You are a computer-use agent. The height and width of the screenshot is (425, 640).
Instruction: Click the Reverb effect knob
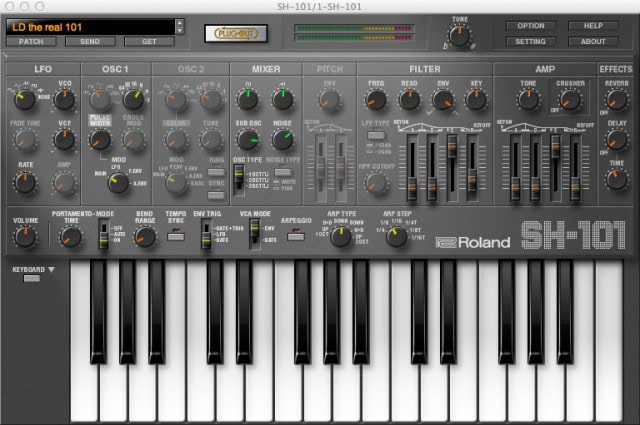[617, 100]
